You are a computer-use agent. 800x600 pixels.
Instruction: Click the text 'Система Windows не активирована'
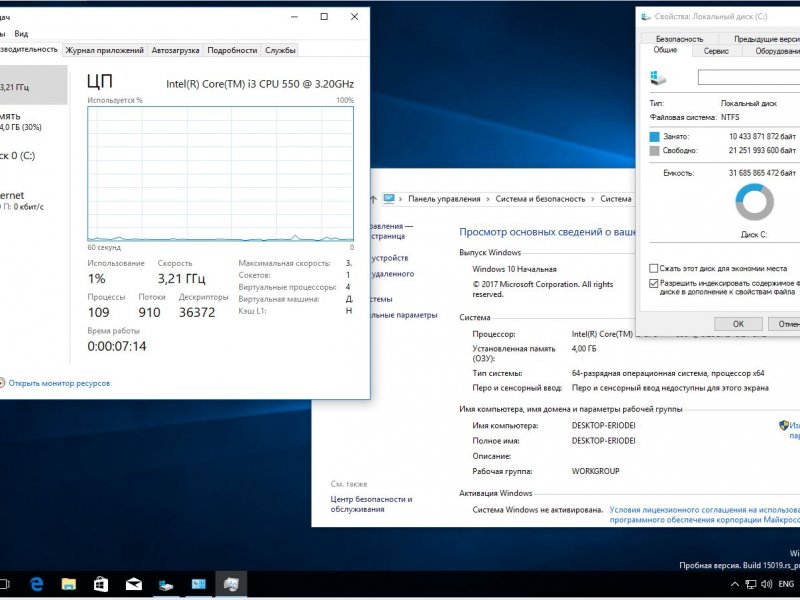(538, 510)
